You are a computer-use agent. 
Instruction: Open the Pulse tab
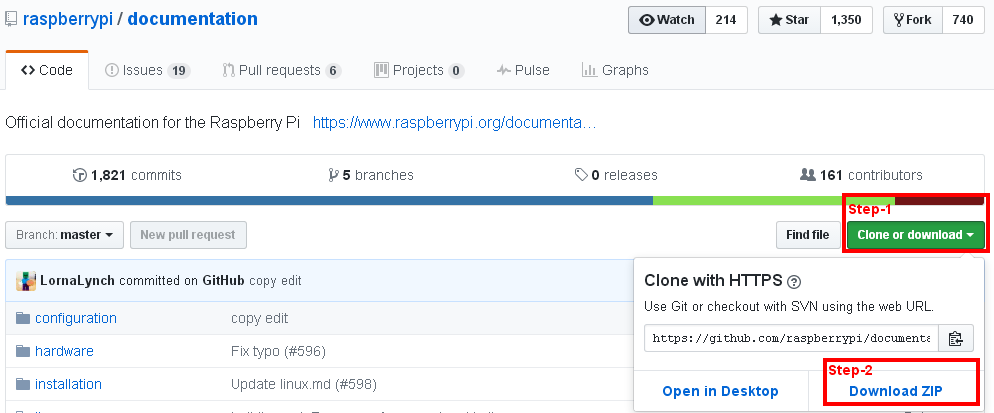pos(523,70)
